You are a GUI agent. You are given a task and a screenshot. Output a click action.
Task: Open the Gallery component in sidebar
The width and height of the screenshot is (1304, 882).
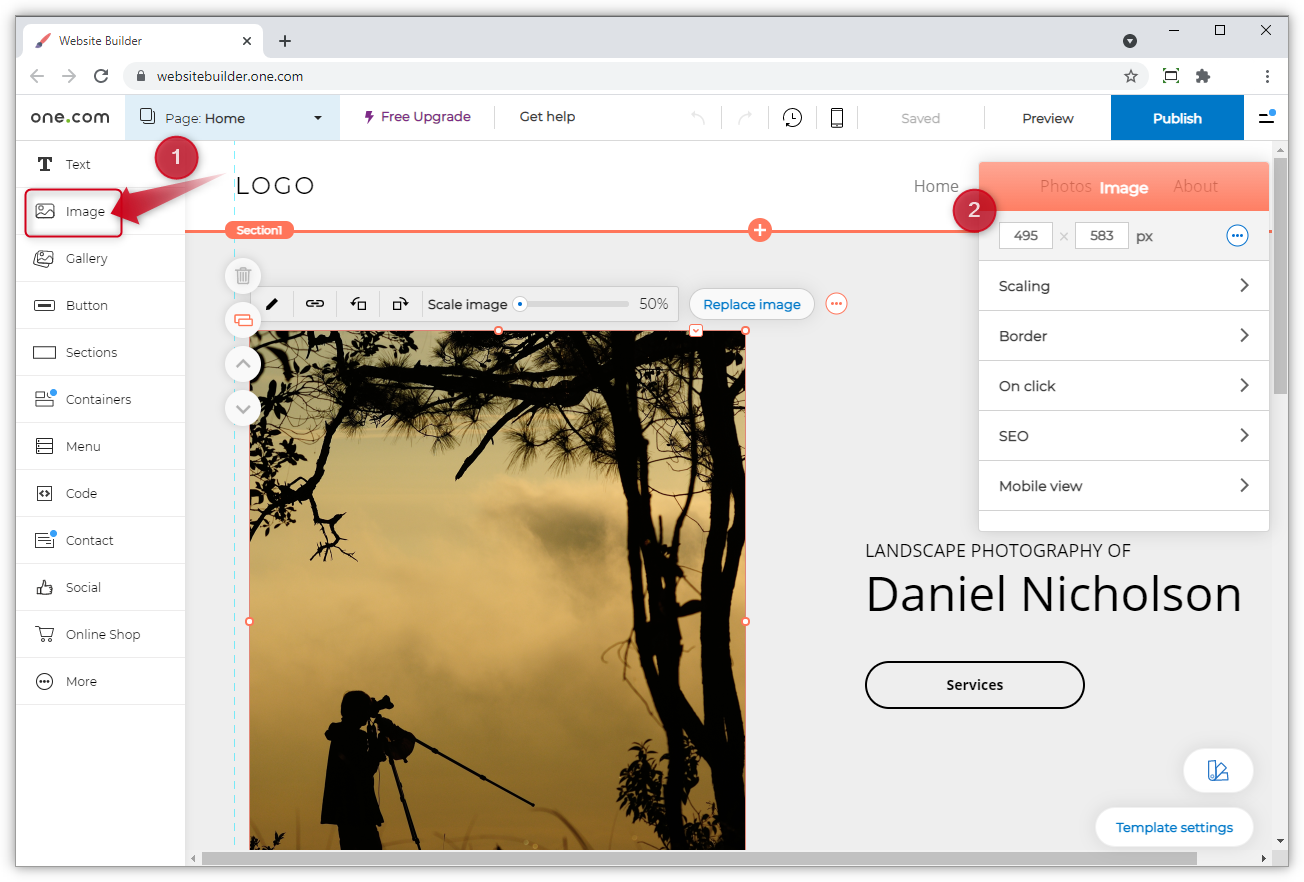pyautogui.click(x=100, y=258)
